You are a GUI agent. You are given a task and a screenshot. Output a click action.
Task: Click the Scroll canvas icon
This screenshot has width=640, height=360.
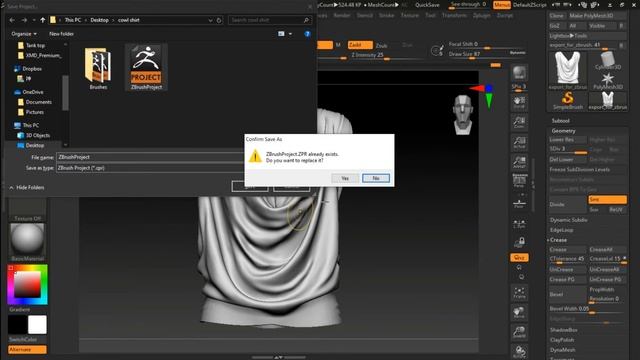519,102
